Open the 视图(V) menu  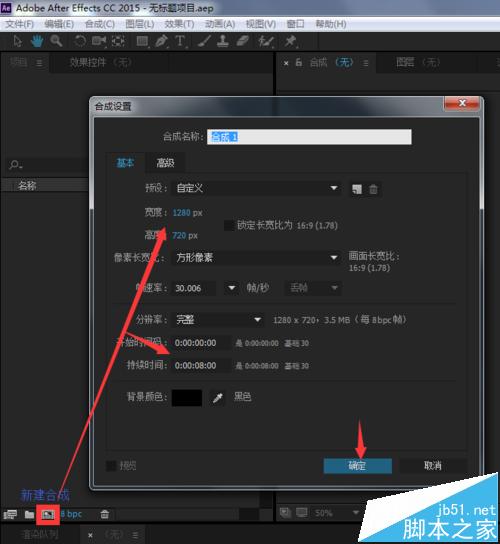click(x=261, y=24)
